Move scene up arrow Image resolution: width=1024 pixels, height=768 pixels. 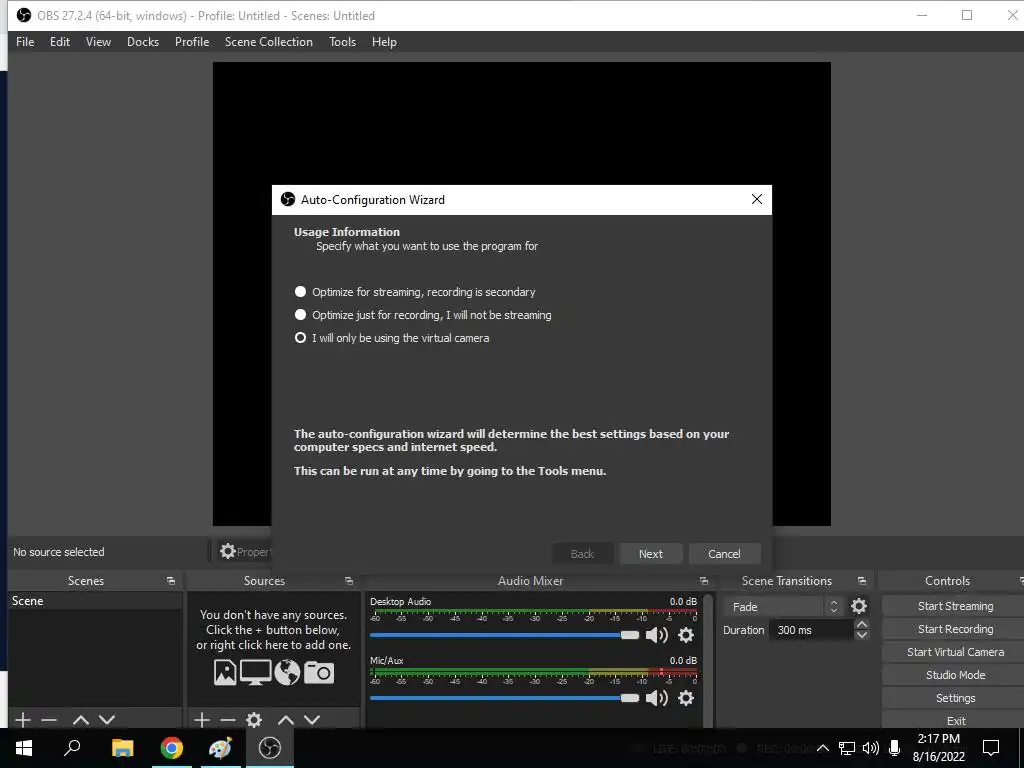coord(80,720)
